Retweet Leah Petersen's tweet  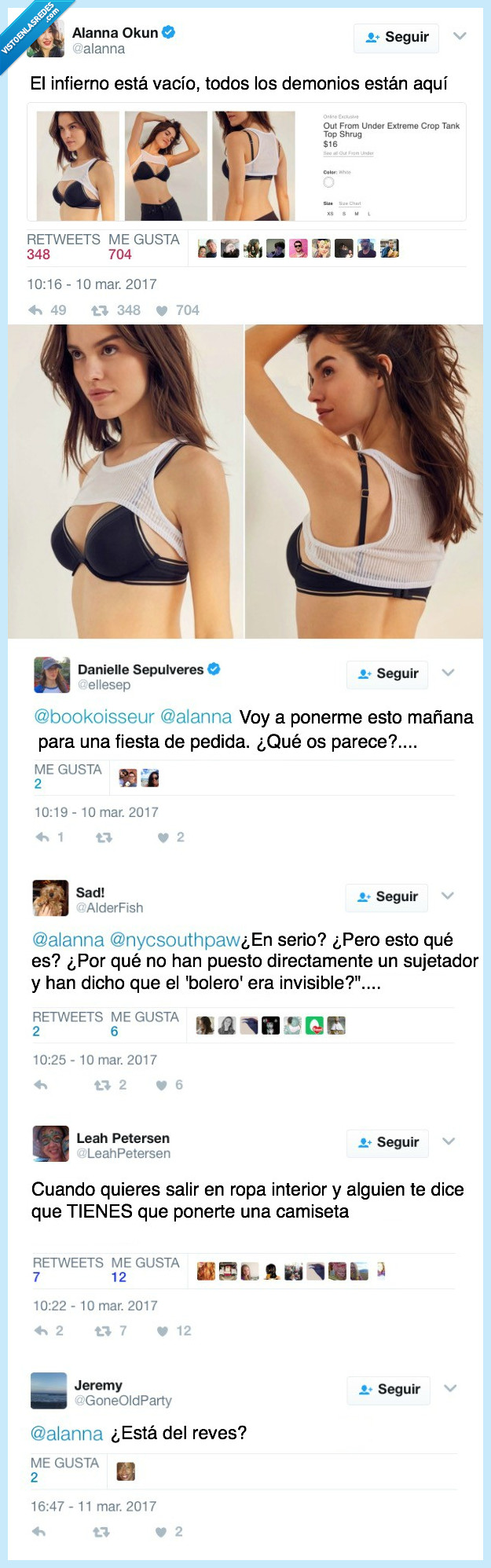[102, 1331]
